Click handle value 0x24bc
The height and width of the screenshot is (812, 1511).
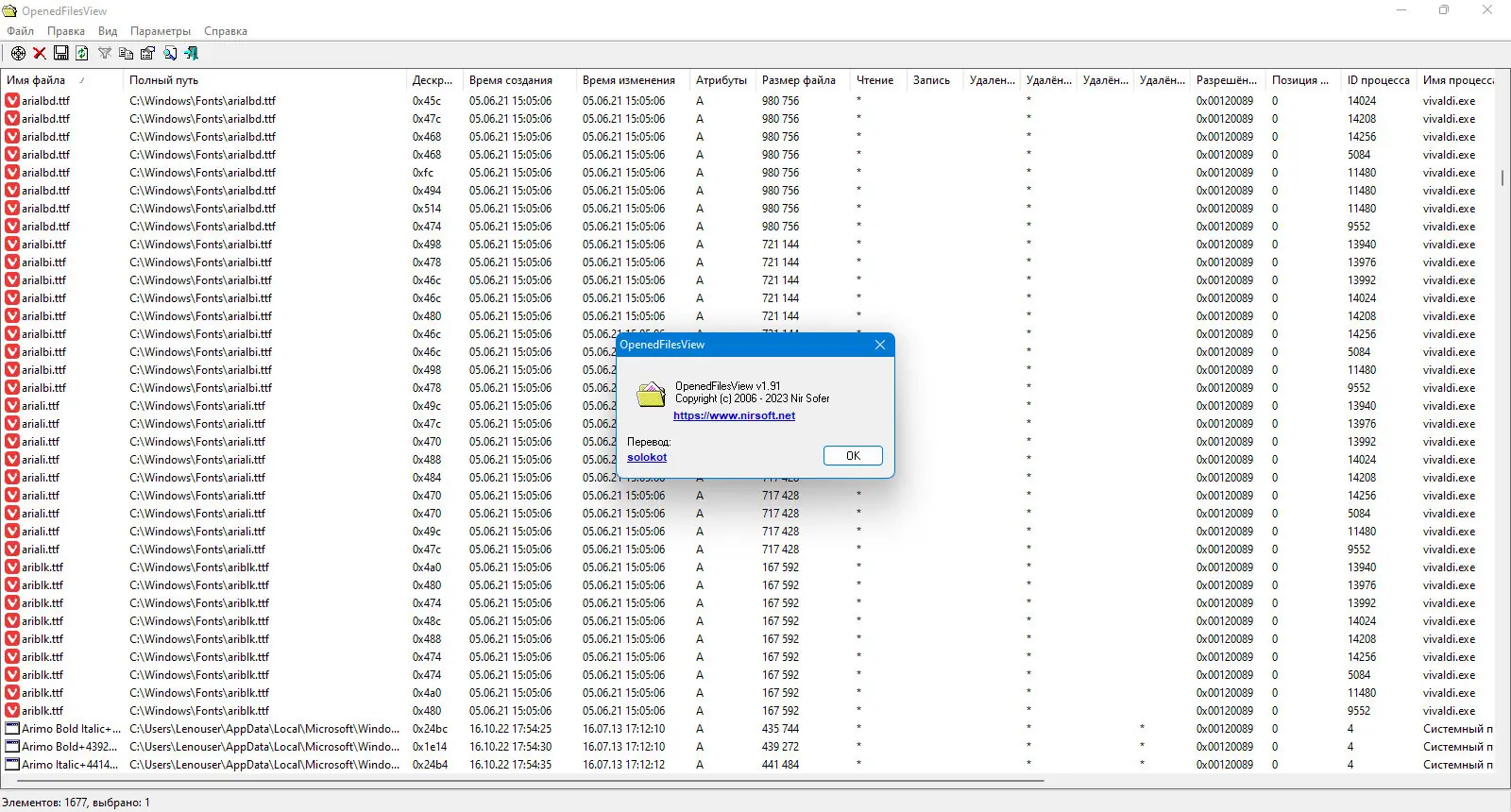pos(430,729)
